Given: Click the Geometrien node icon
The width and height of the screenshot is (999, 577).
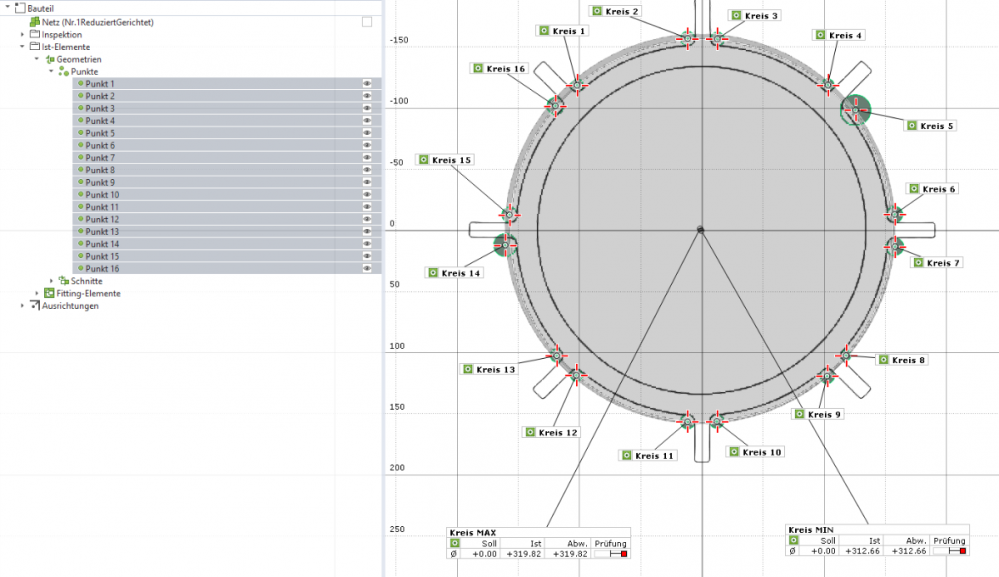Looking at the screenshot, I should 49,59.
